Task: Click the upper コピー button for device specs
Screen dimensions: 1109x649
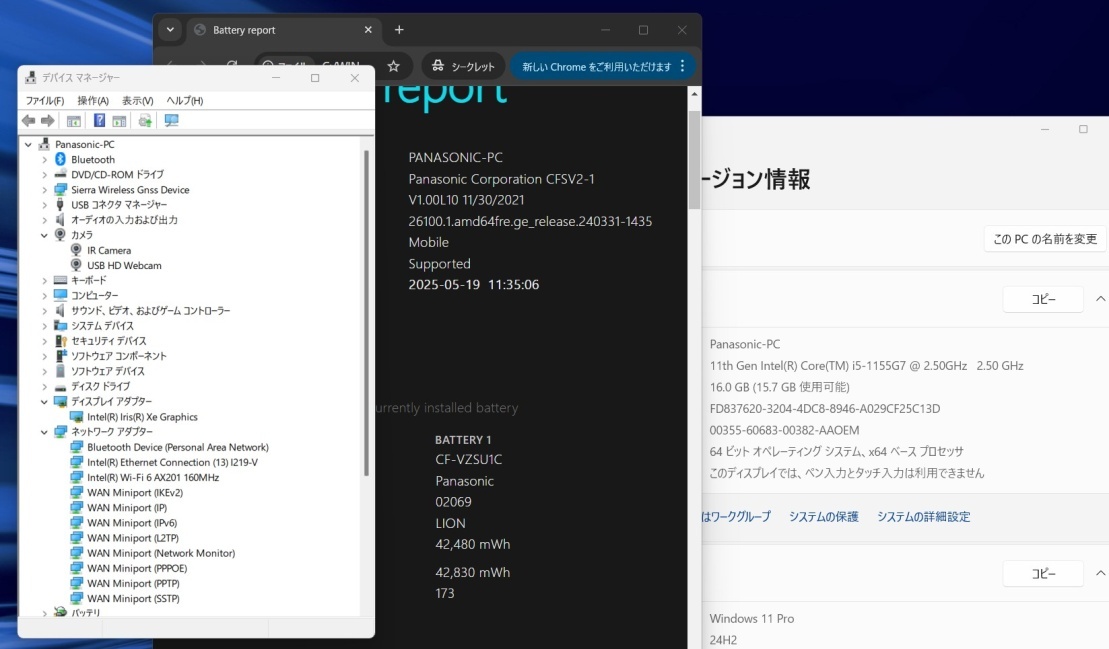Action: (1043, 299)
